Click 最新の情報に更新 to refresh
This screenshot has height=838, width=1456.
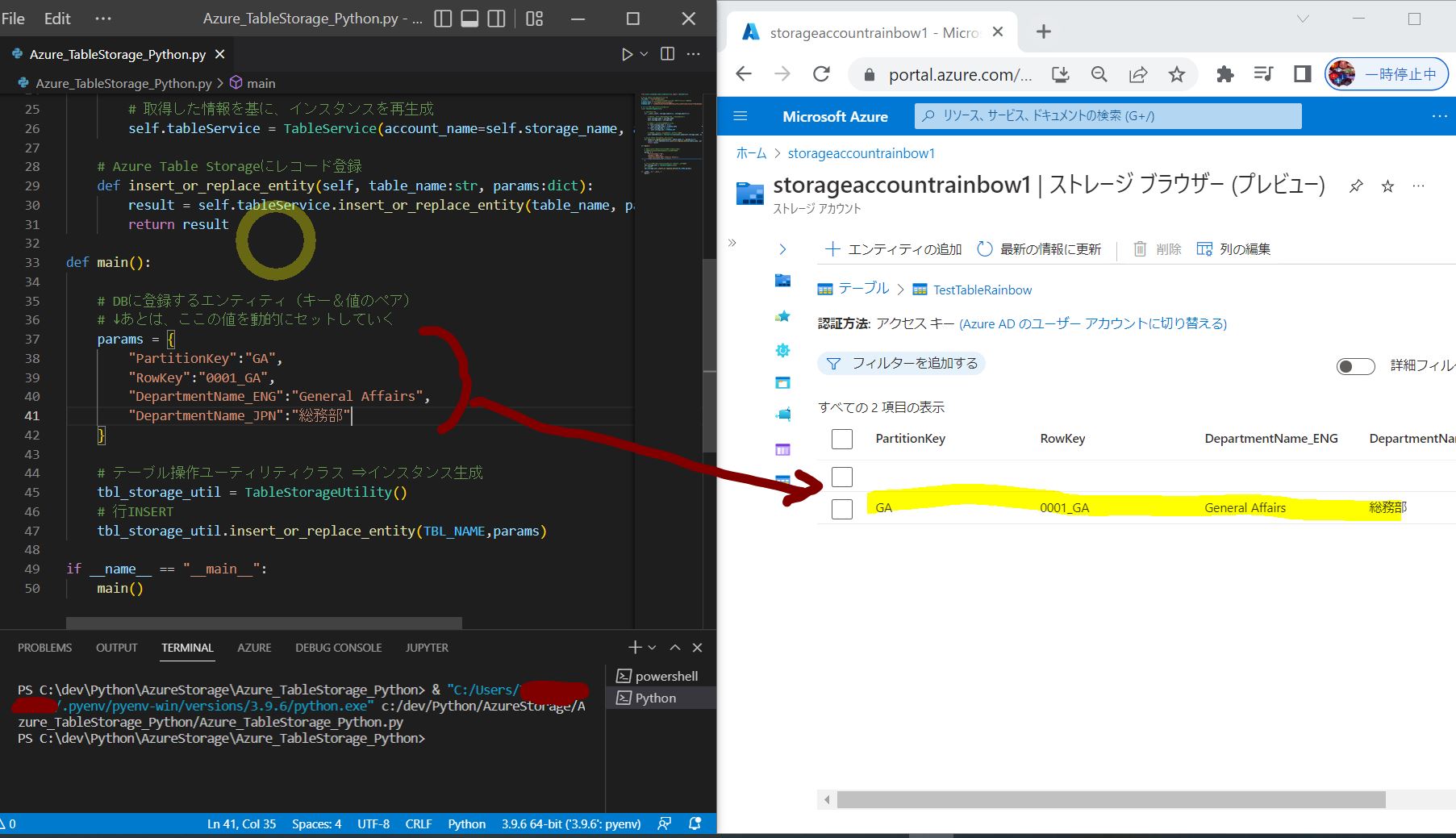(1039, 249)
